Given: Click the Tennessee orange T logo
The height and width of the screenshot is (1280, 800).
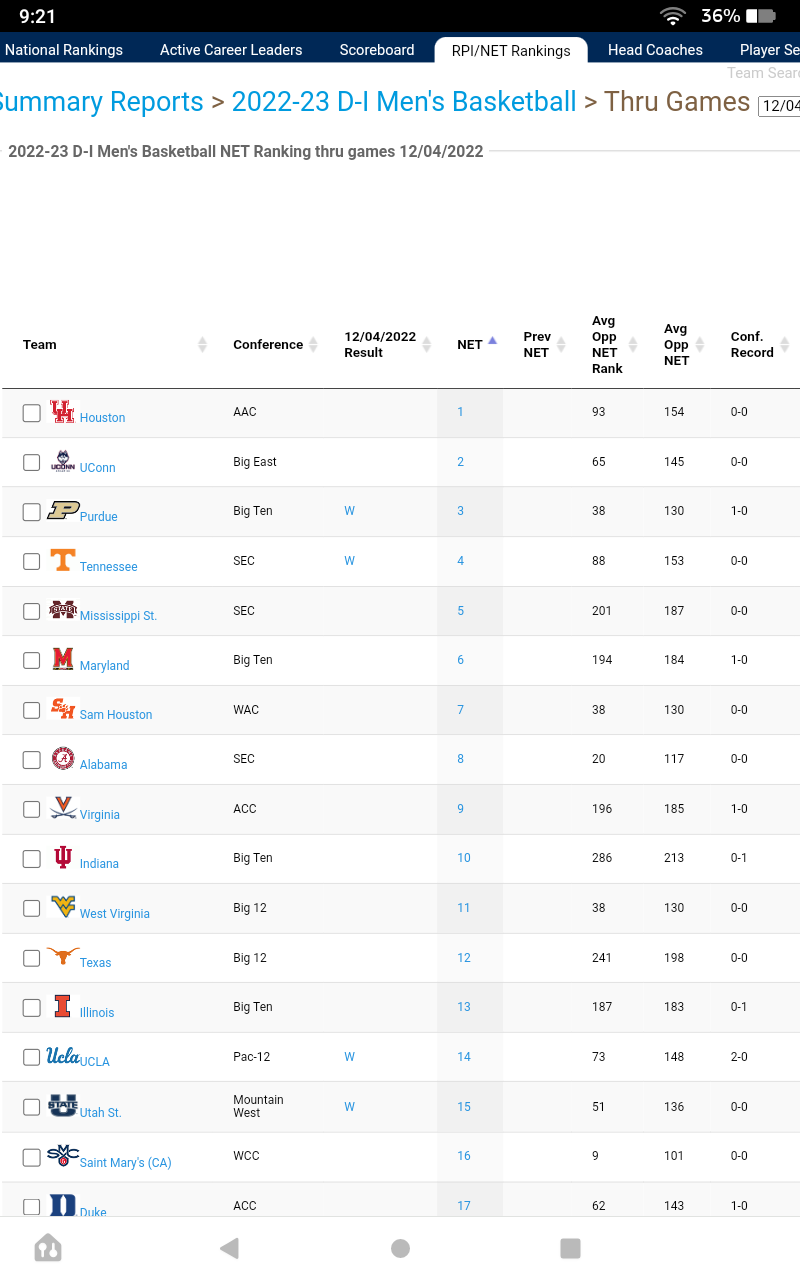Looking at the screenshot, I should [62, 560].
